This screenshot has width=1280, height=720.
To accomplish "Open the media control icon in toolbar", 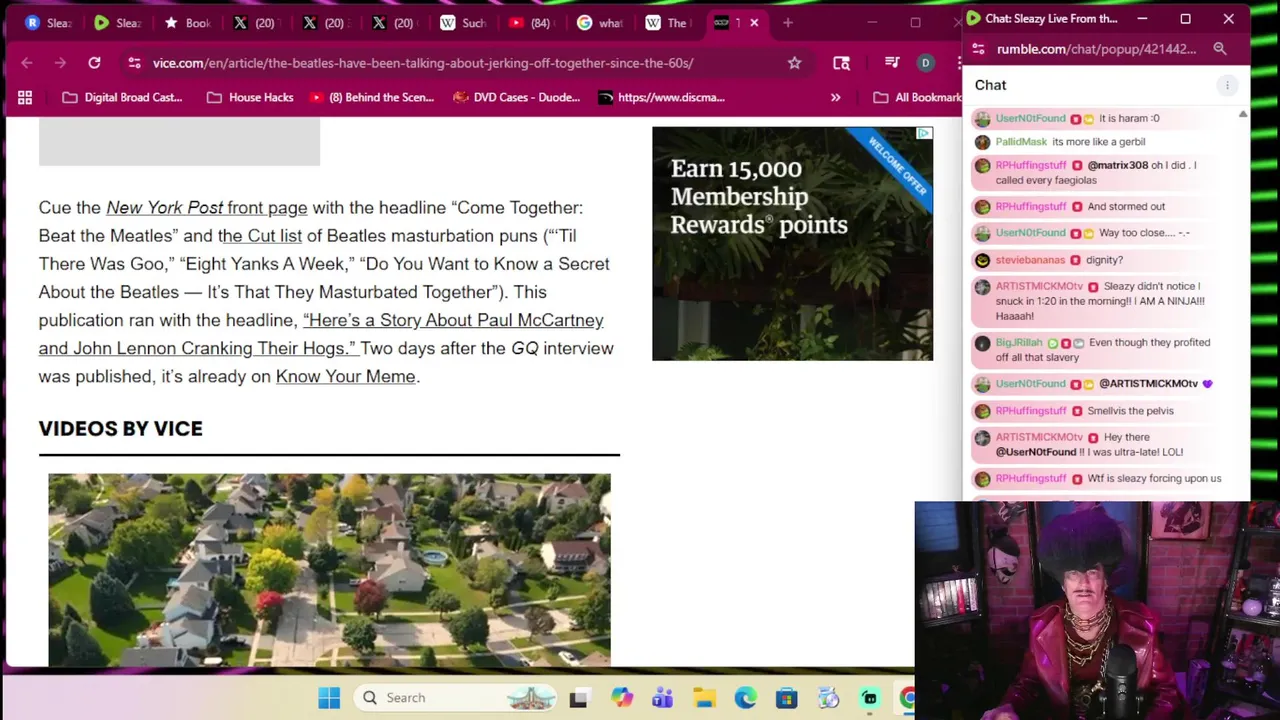I will click(x=892, y=63).
